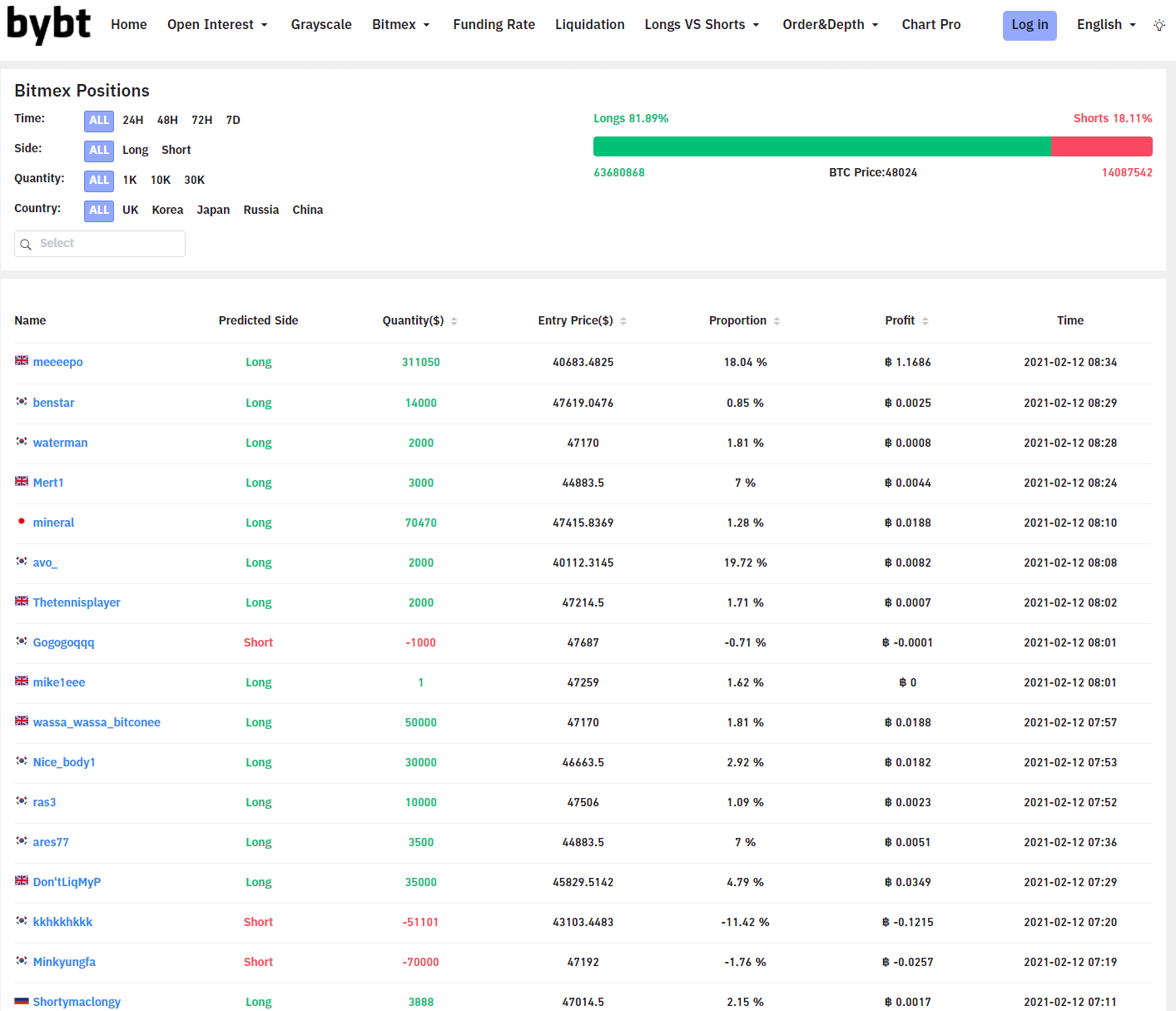Expand the Open Interest dropdown
Viewport: 1176px width, 1011px height.
(x=217, y=25)
